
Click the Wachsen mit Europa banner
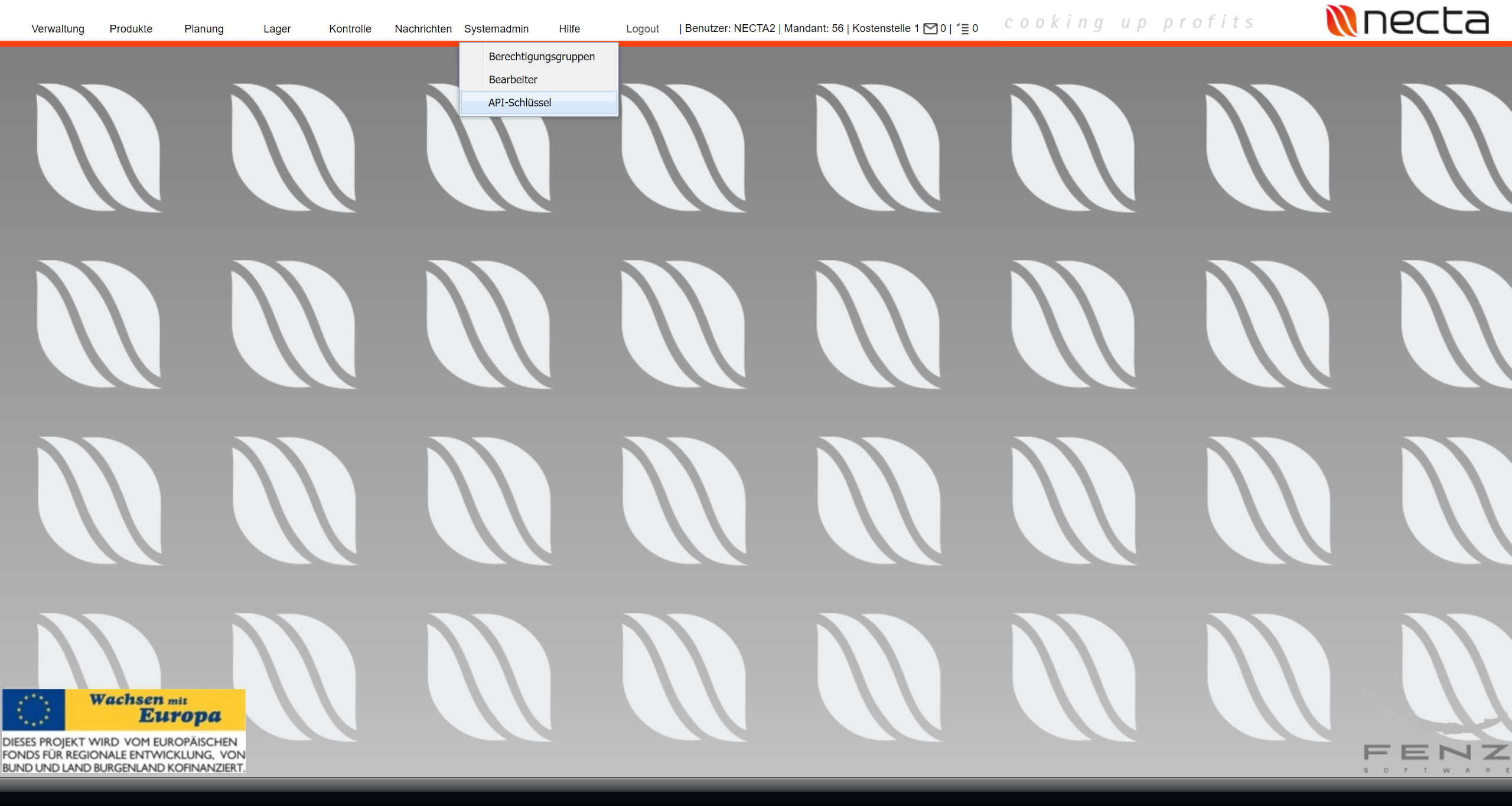155,709
